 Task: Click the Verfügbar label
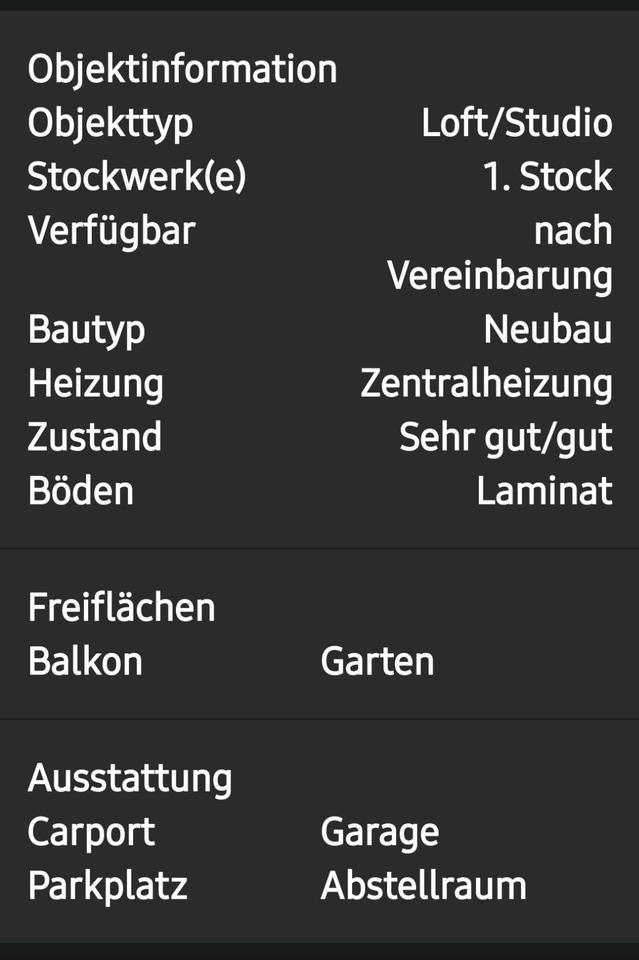click(x=111, y=231)
